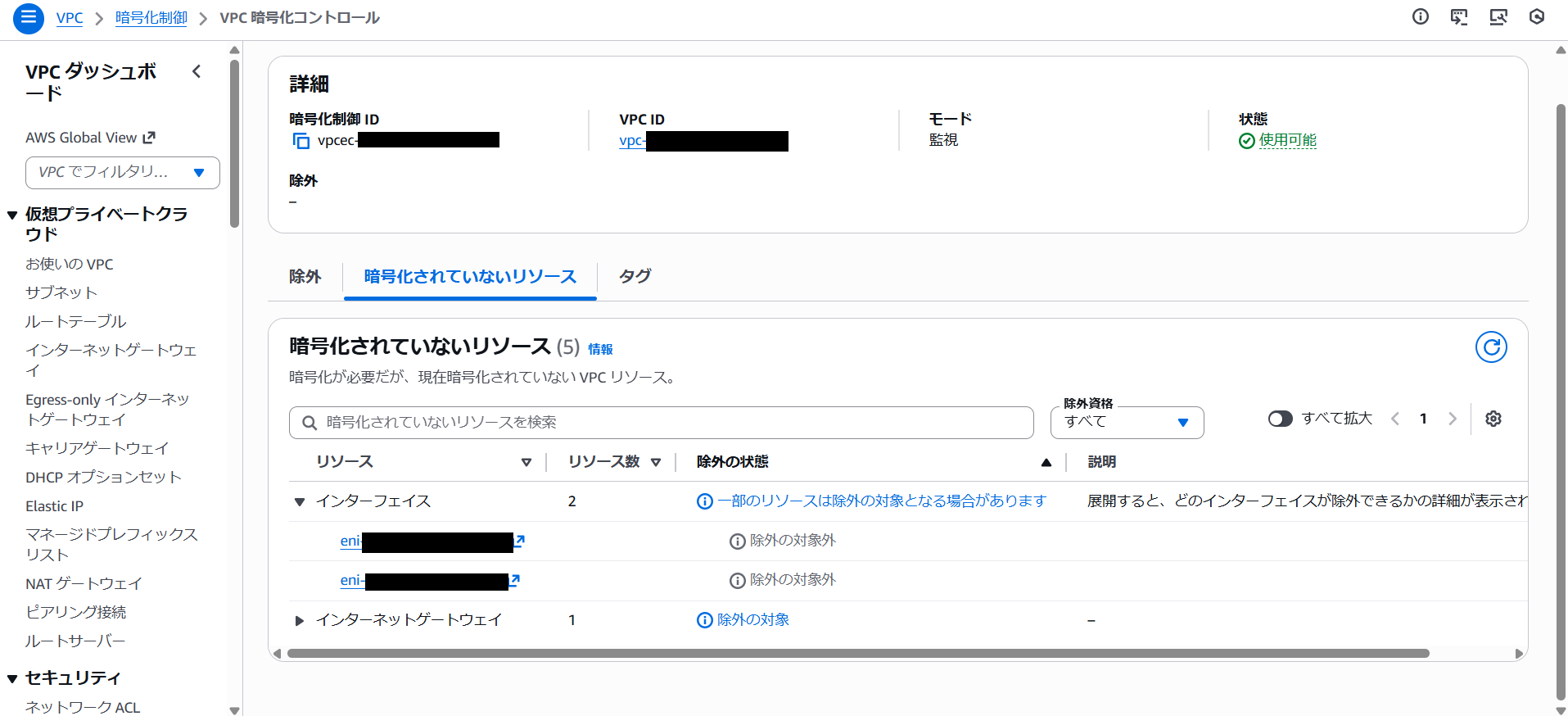The image size is (1568, 716).
Task: Toggle the expand all switch
Action: coord(1281,419)
